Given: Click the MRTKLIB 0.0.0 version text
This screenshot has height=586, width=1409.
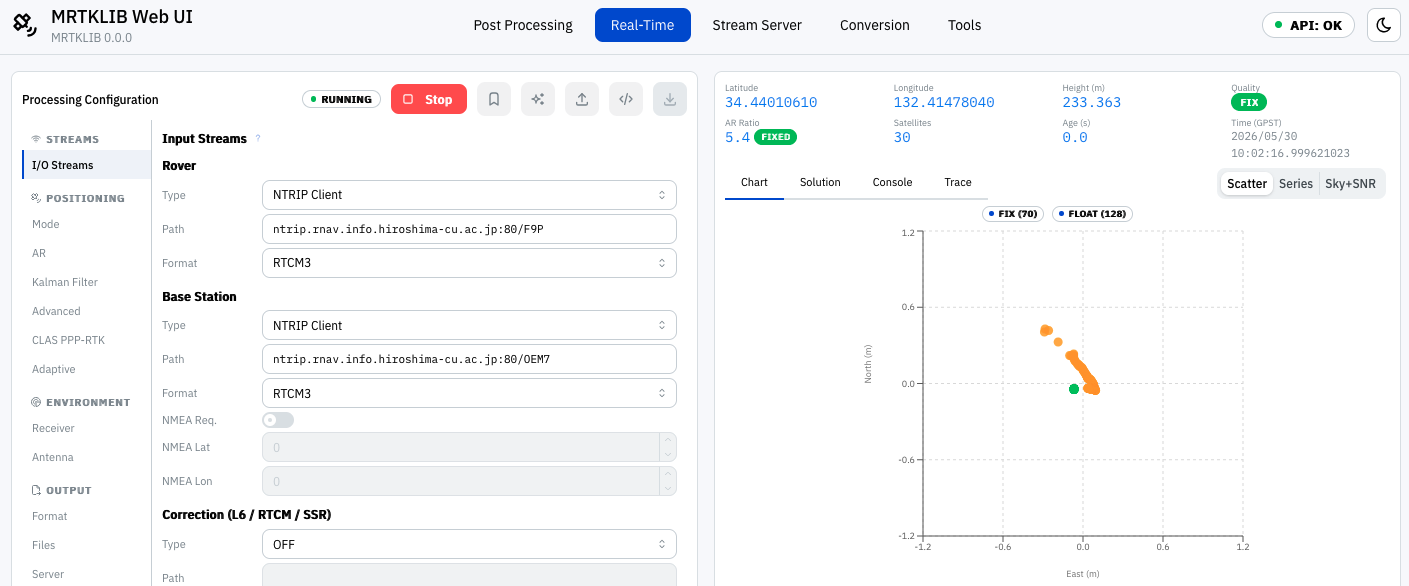Looking at the screenshot, I should (92, 37).
